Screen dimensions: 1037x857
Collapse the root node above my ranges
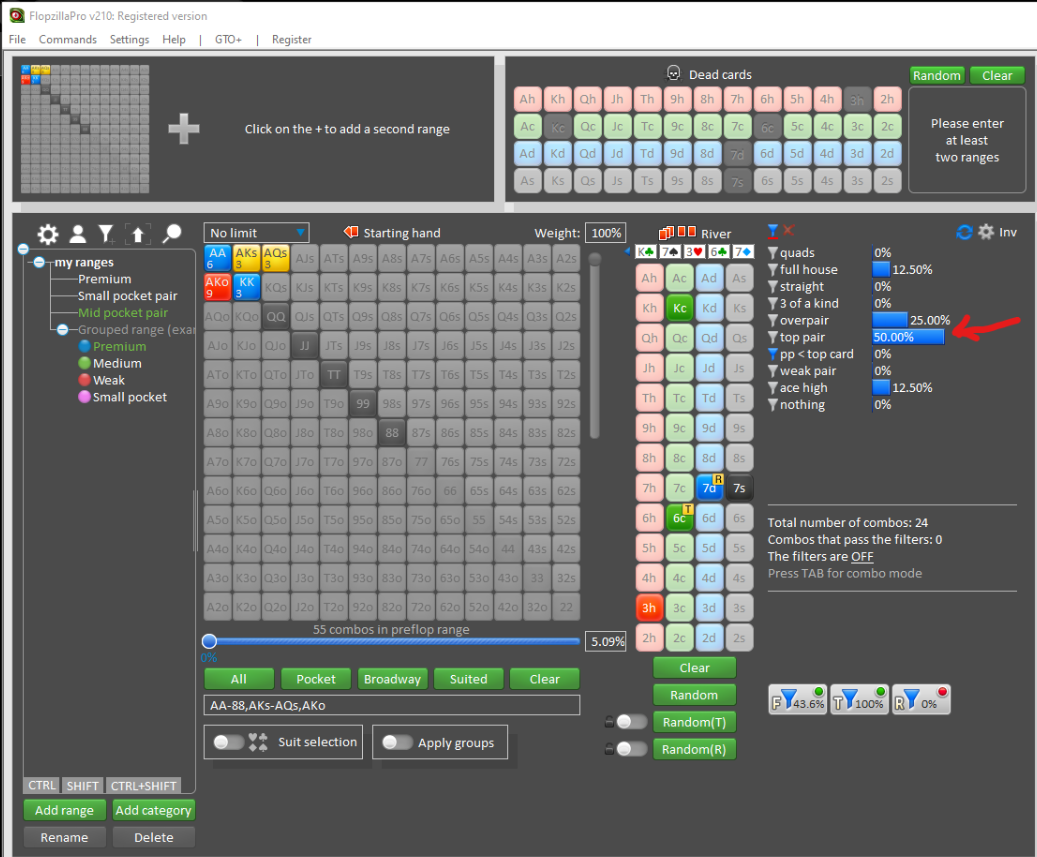point(23,249)
